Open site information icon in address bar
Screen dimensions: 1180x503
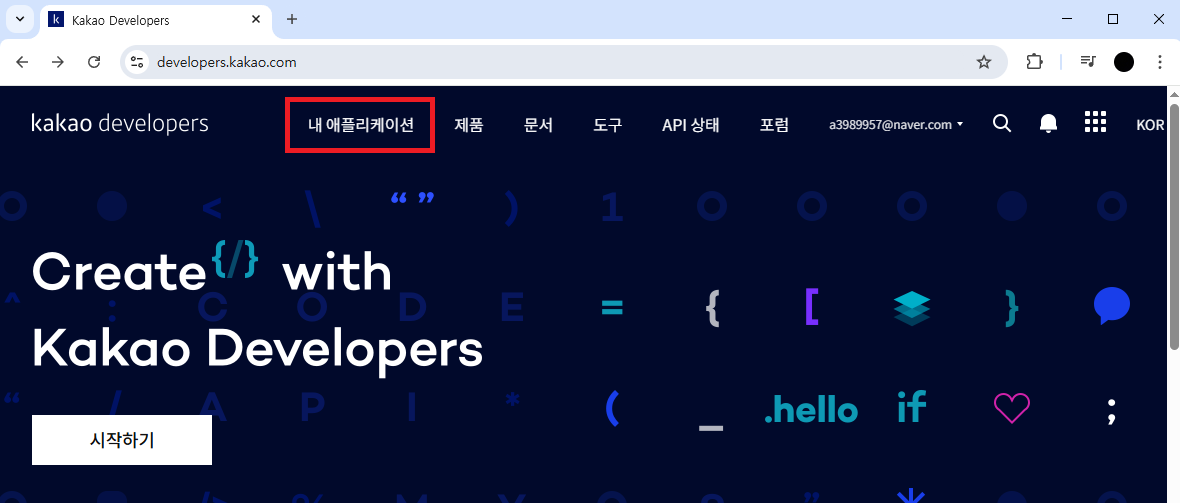137,62
